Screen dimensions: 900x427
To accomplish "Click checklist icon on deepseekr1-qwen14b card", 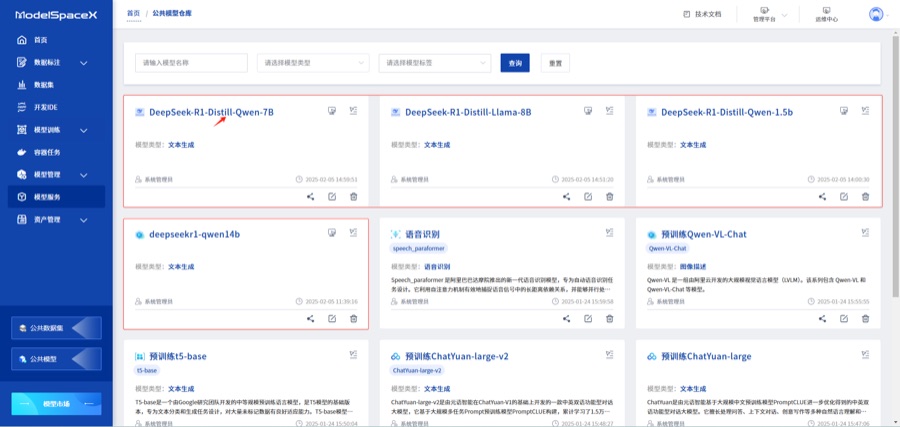I will 354,232.
